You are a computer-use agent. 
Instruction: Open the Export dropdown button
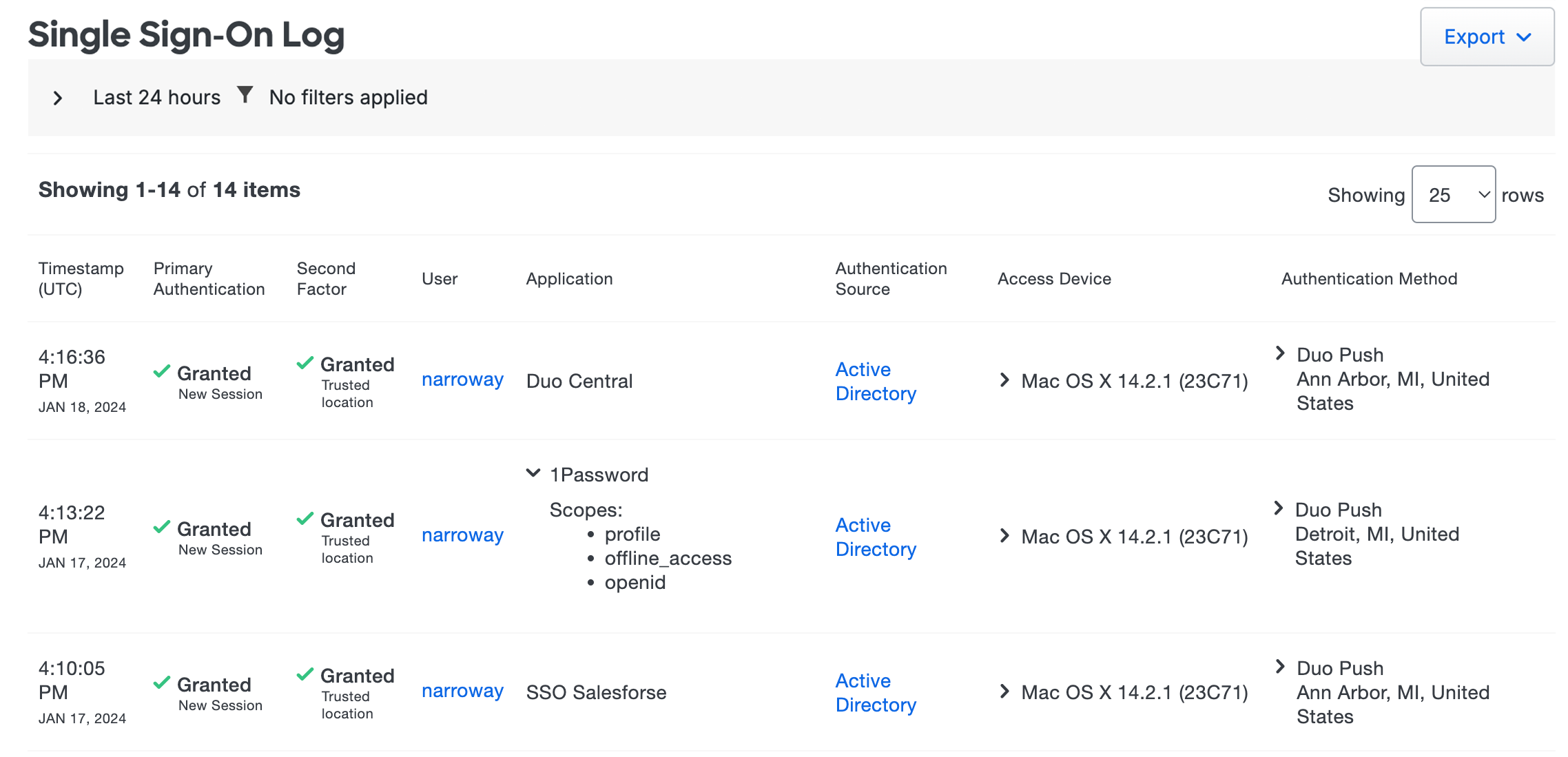1487,37
